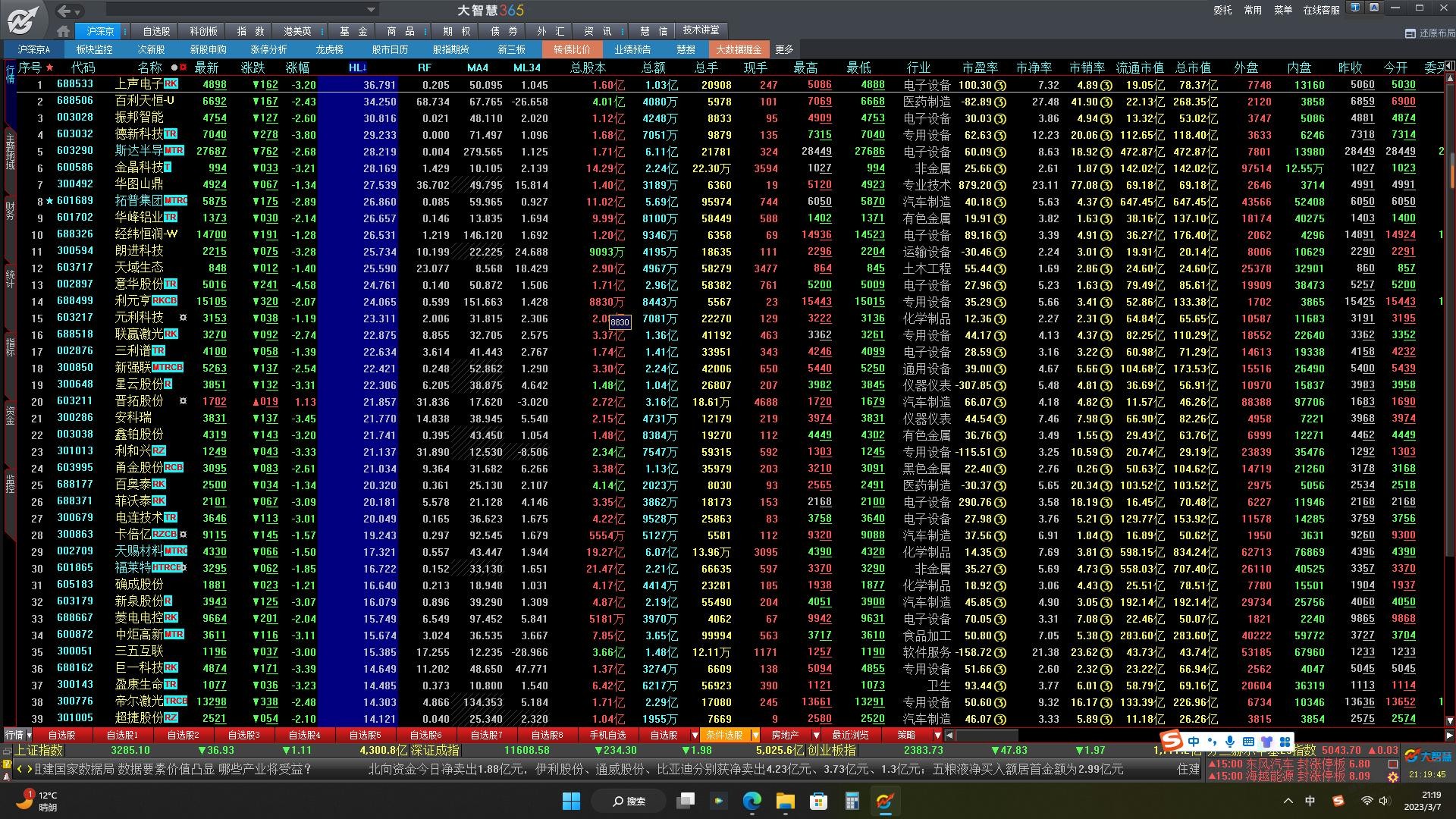Click the vertical scrollbar down arrow
The height and width of the screenshot is (819, 1456).
click(x=1450, y=721)
